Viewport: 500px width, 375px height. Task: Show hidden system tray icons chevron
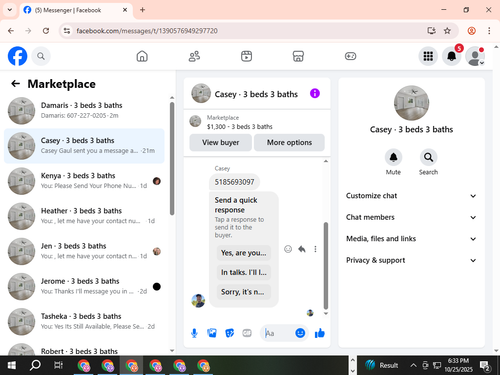tap(413, 365)
